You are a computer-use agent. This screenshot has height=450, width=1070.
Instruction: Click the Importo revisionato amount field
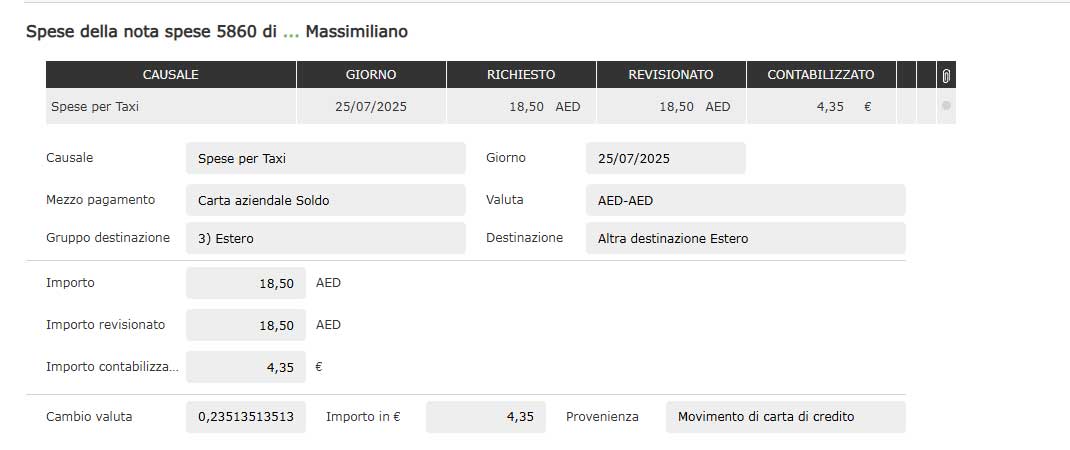pos(246,325)
